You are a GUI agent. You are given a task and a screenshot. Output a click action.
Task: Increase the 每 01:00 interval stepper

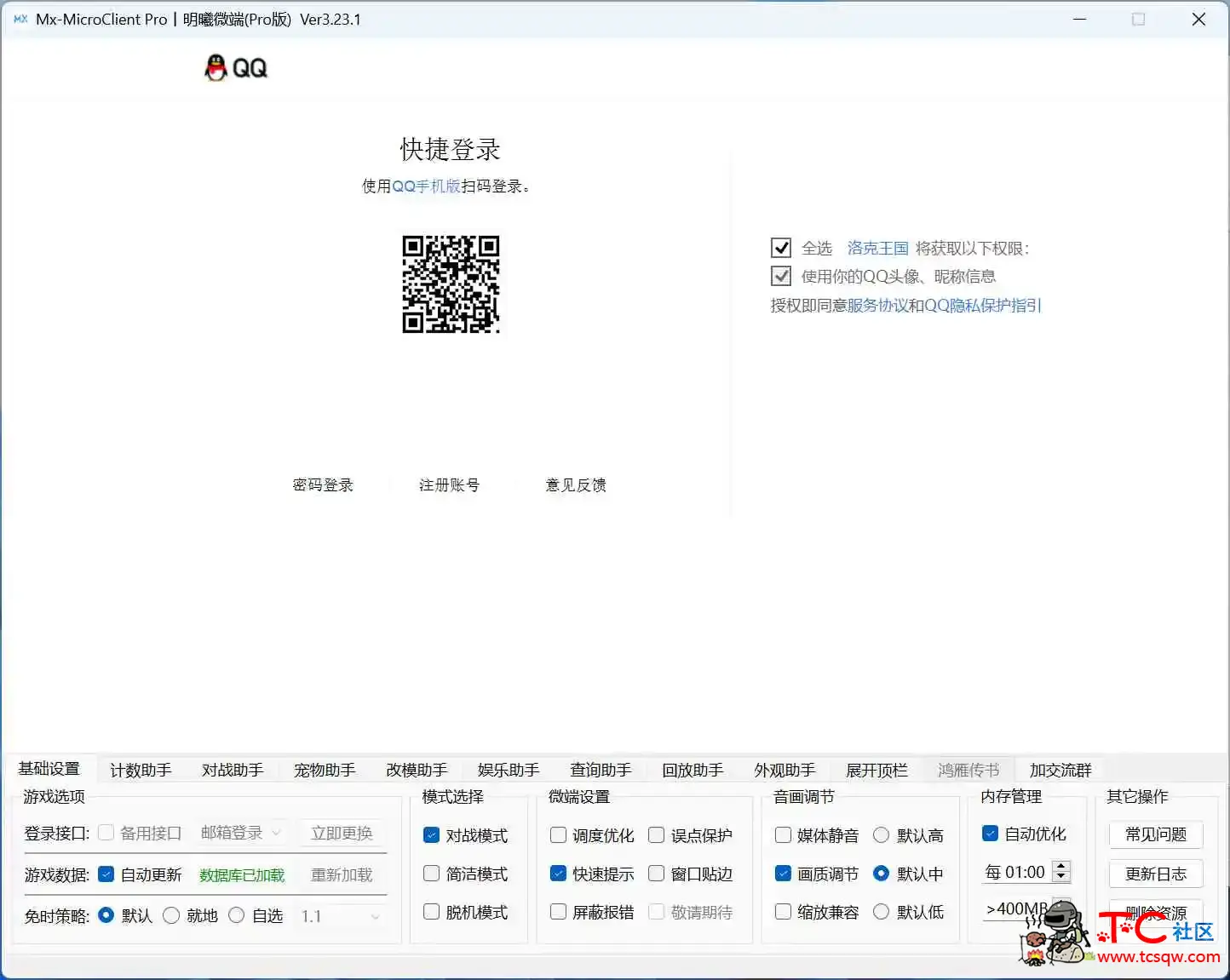tap(1060, 867)
